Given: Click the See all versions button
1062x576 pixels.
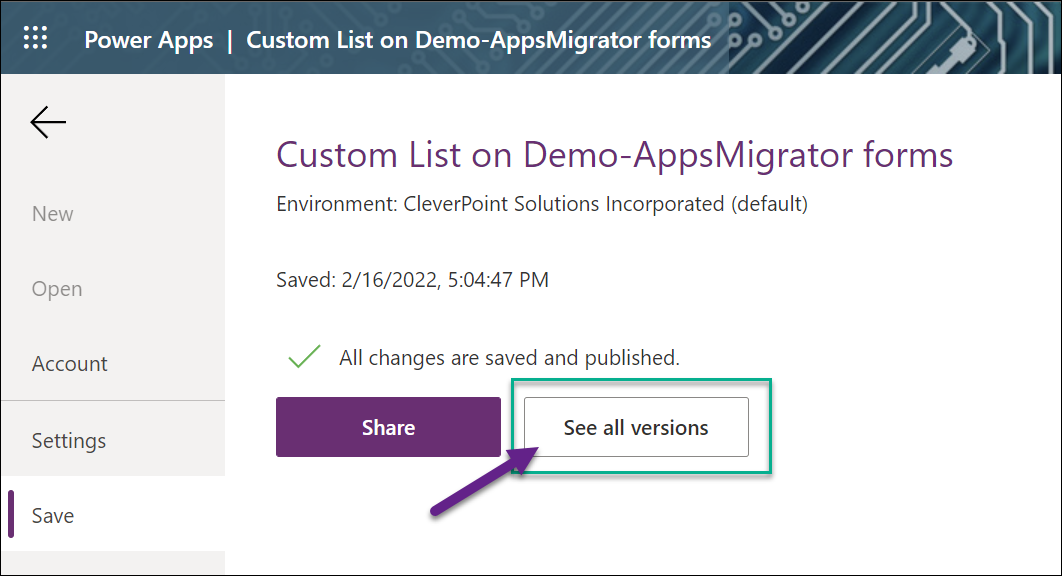Looking at the screenshot, I should (x=636, y=427).
